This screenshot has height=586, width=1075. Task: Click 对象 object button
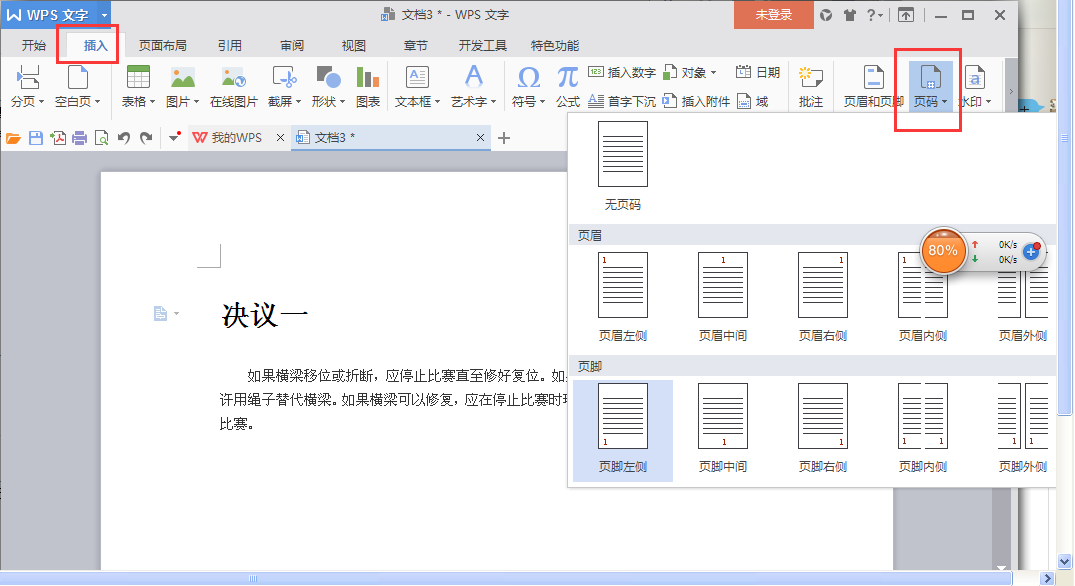690,72
